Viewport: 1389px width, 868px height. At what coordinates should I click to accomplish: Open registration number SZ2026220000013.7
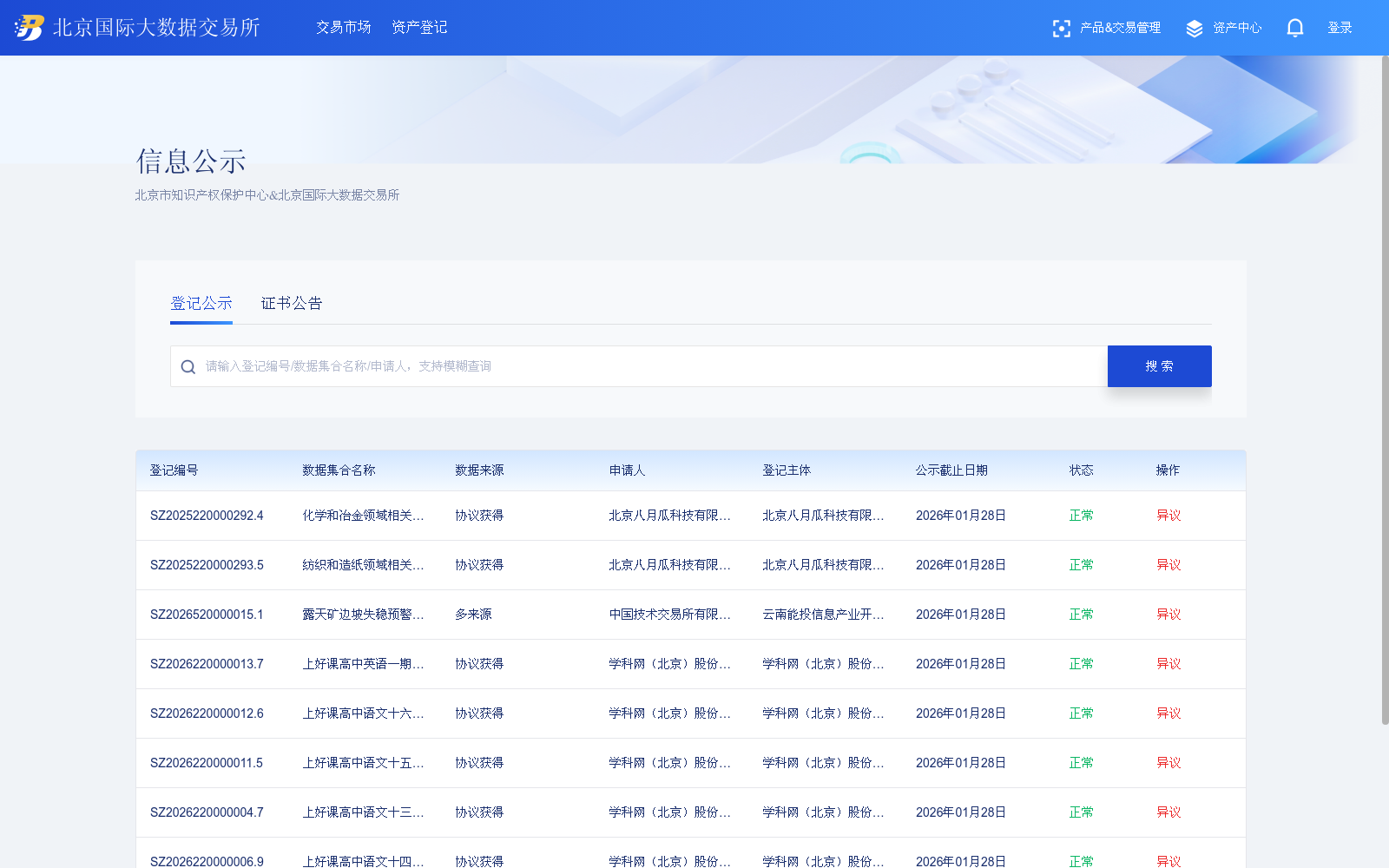(x=207, y=664)
